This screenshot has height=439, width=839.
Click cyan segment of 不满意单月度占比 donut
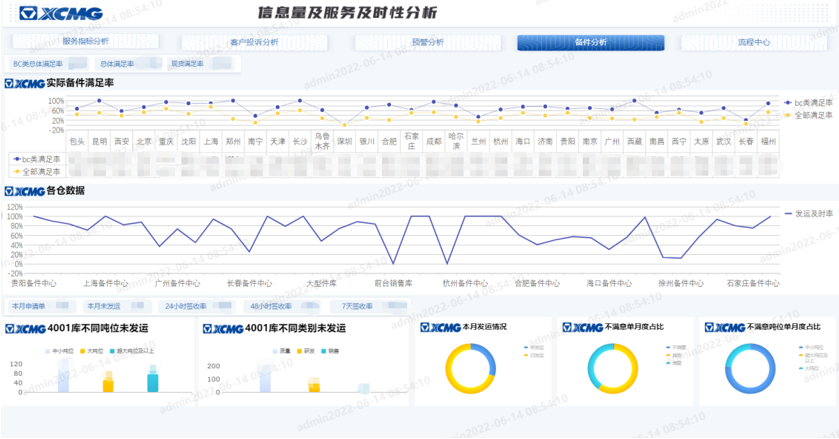[592, 365]
